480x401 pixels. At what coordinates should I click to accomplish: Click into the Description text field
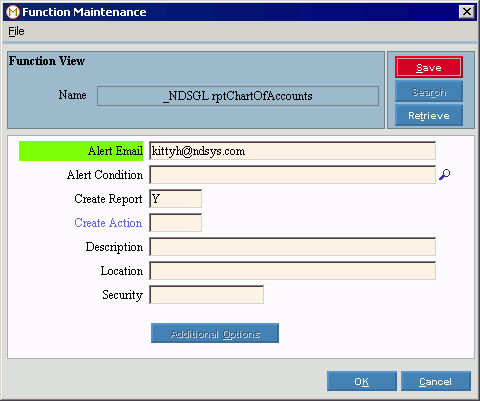pyautogui.click(x=292, y=247)
